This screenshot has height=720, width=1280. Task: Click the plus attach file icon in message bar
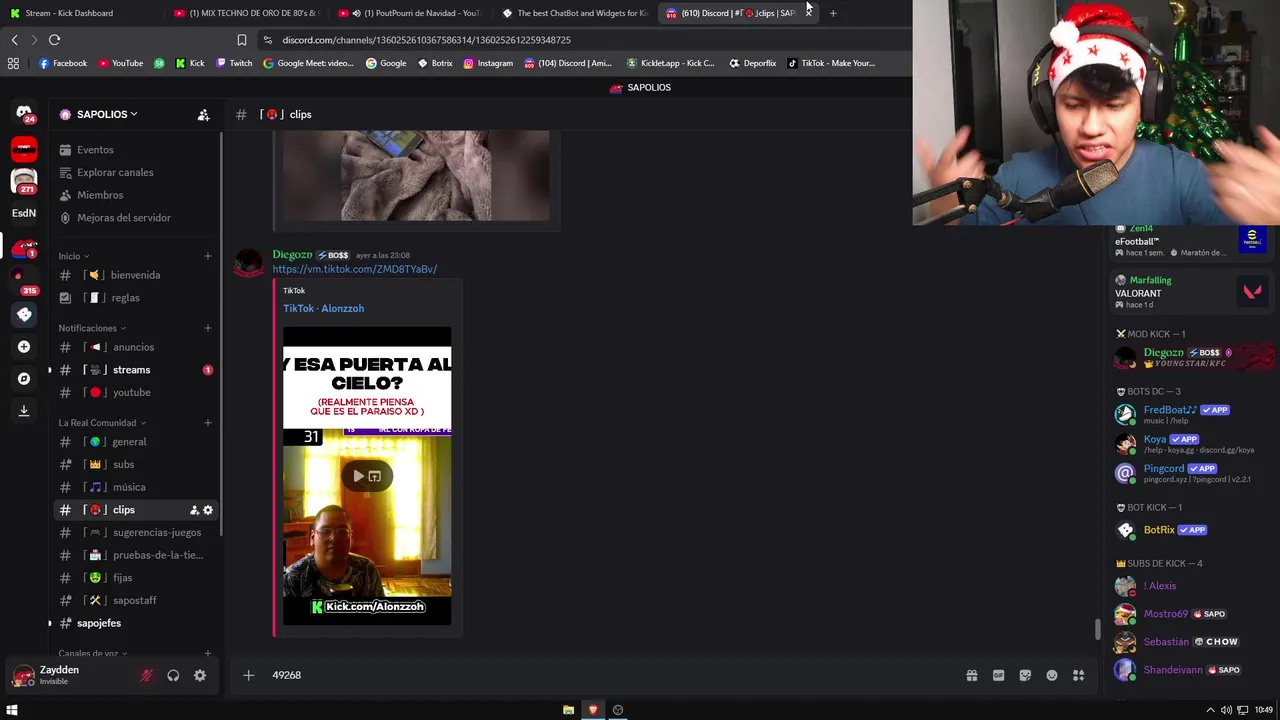tap(248, 675)
